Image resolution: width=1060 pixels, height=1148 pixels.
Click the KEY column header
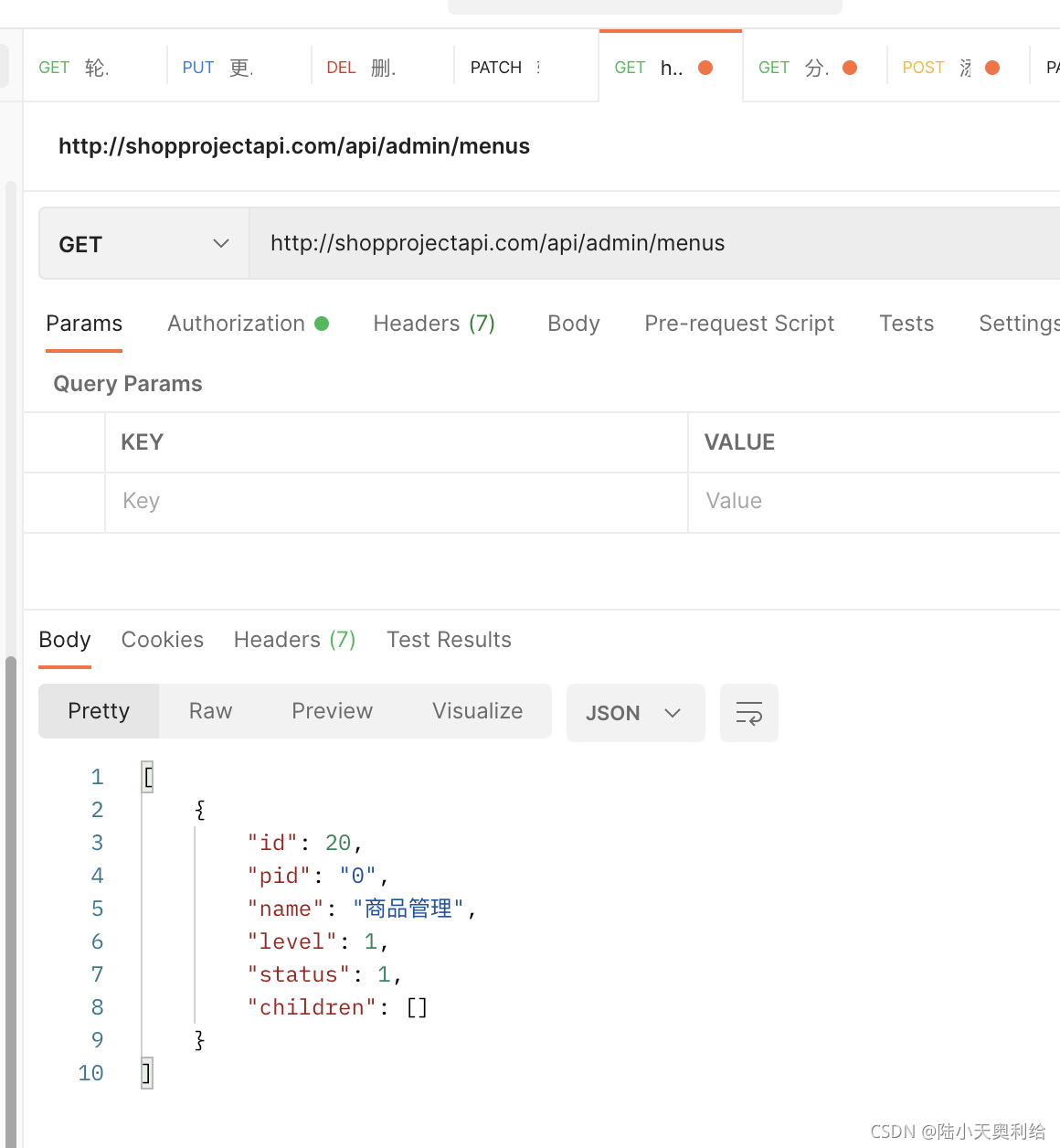tap(142, 442)
